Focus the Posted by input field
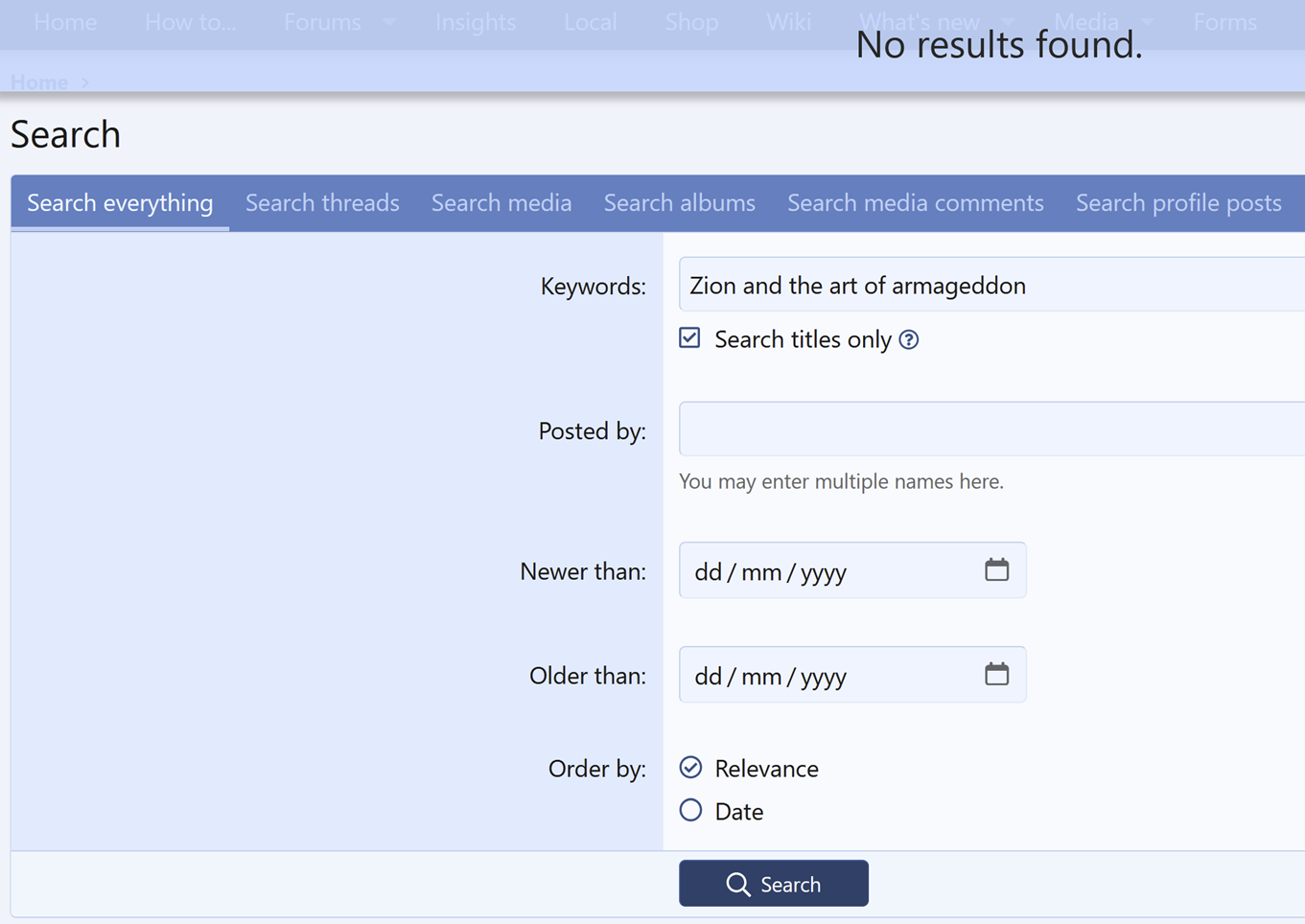Screen dimensions: 1305x924 (988, 429)
